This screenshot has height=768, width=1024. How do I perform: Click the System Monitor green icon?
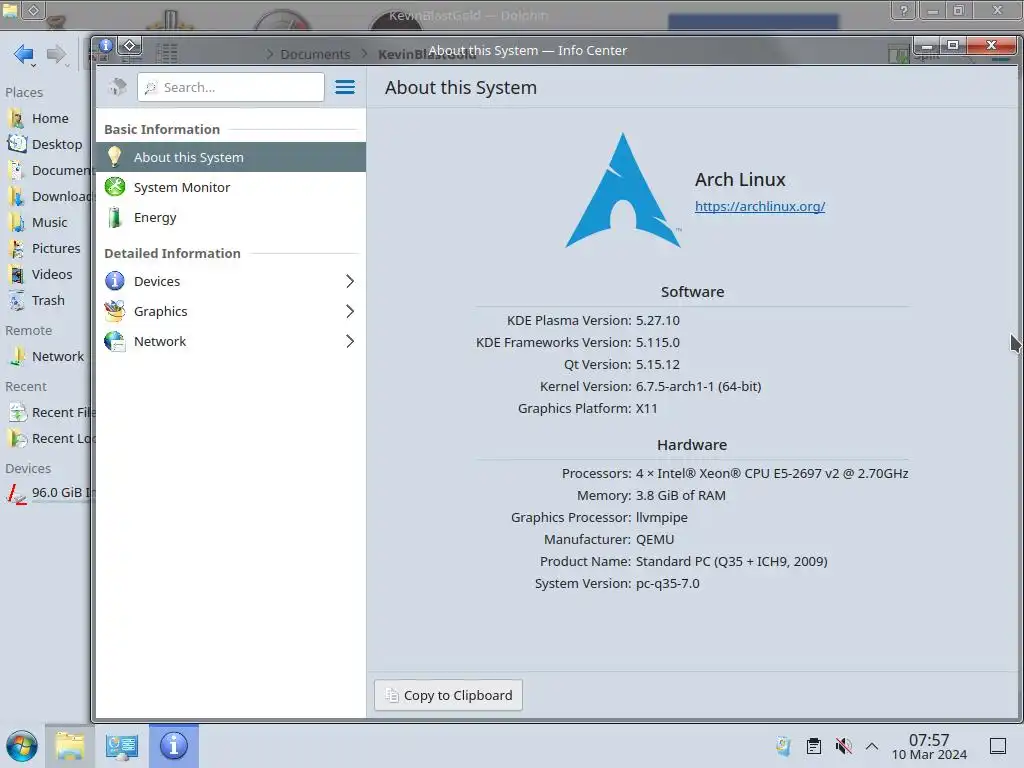tap(115, 187)
